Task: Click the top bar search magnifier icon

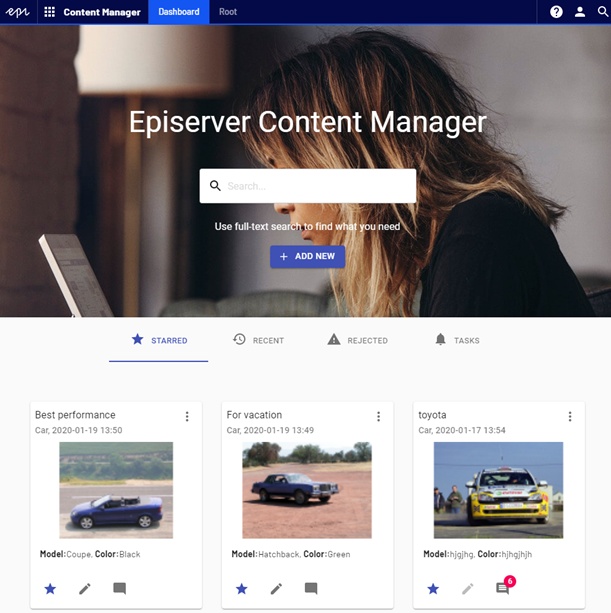Action: [600, 12]
